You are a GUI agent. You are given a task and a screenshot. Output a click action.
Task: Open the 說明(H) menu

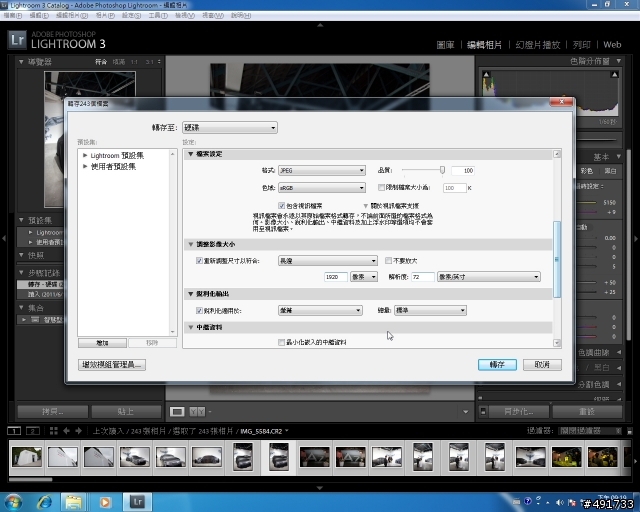click(x=241, y=16)
